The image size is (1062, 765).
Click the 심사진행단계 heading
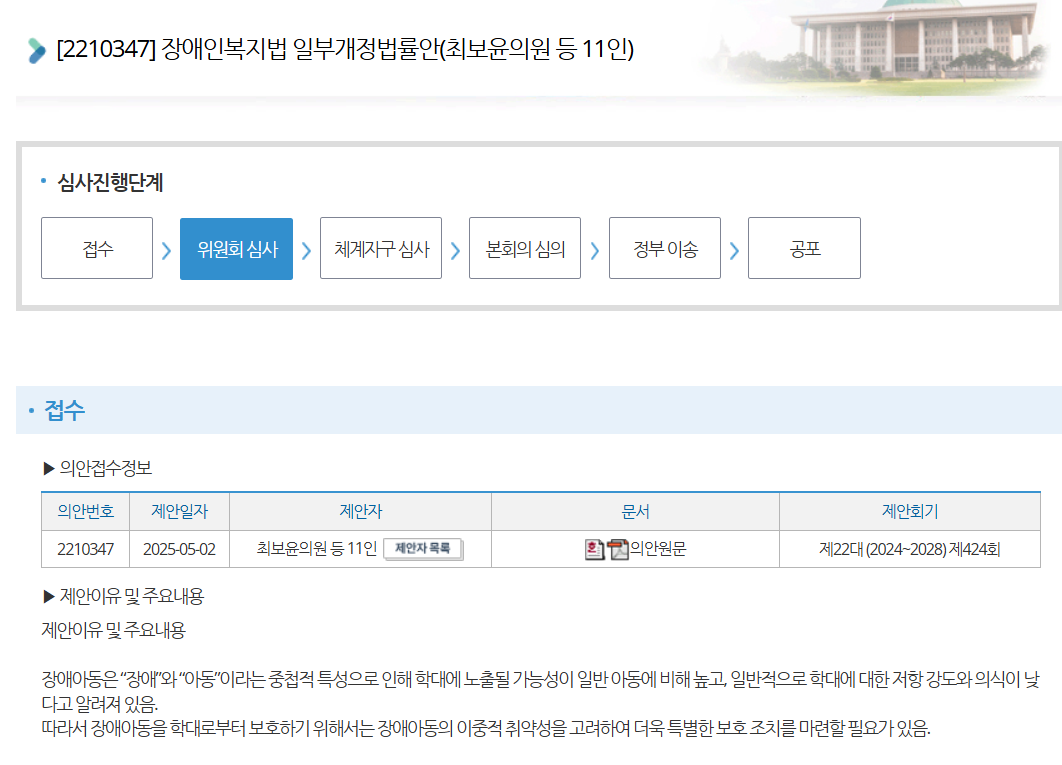click(110, 182)
